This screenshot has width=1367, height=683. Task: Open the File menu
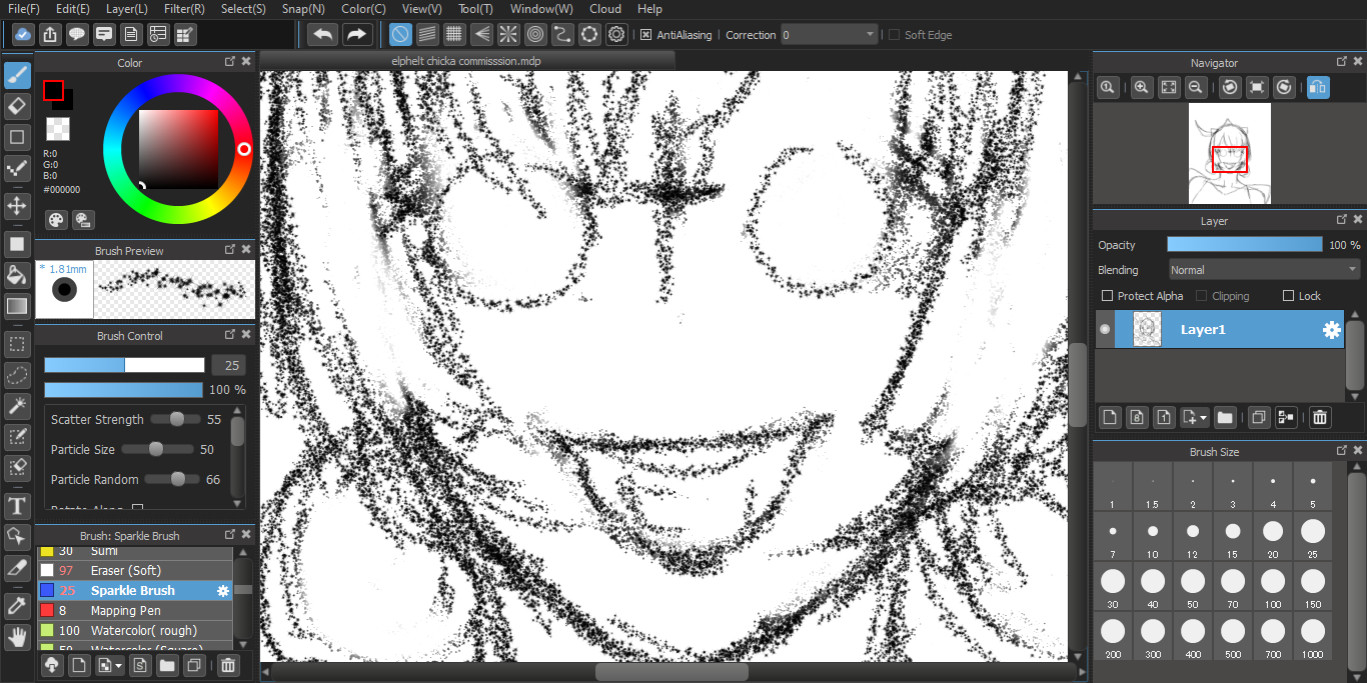(24, 9)
